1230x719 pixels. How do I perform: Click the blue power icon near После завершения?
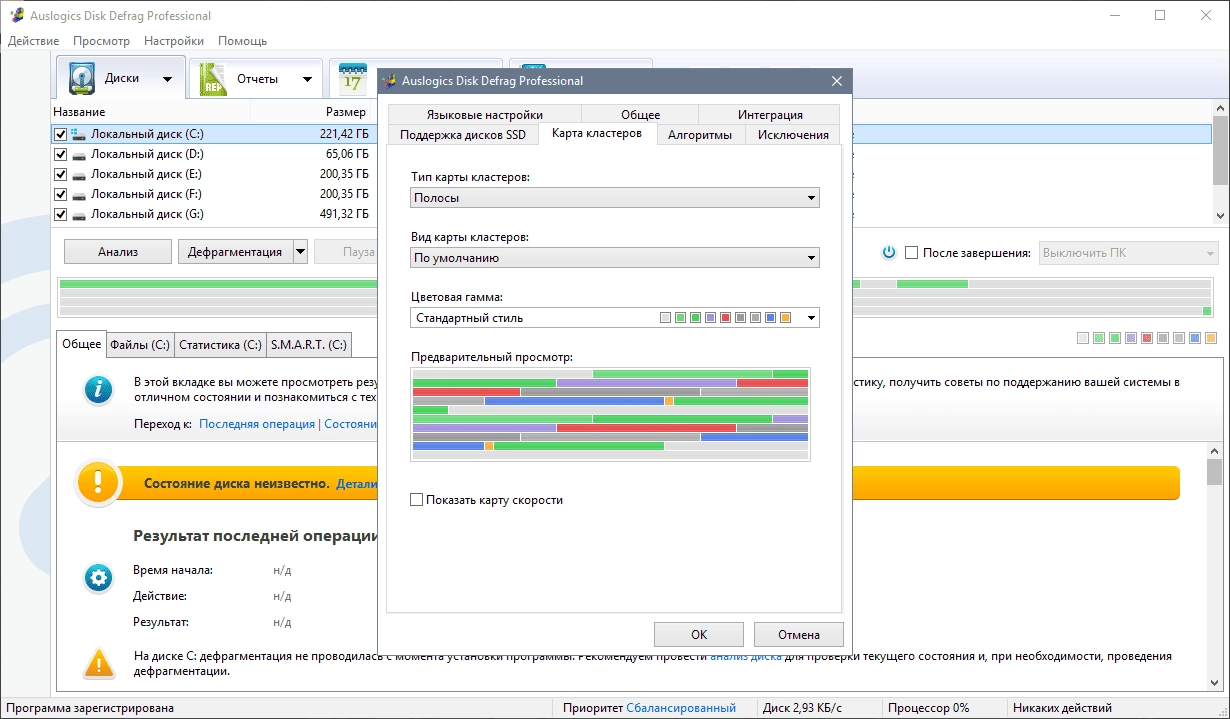tap(888, 252)
